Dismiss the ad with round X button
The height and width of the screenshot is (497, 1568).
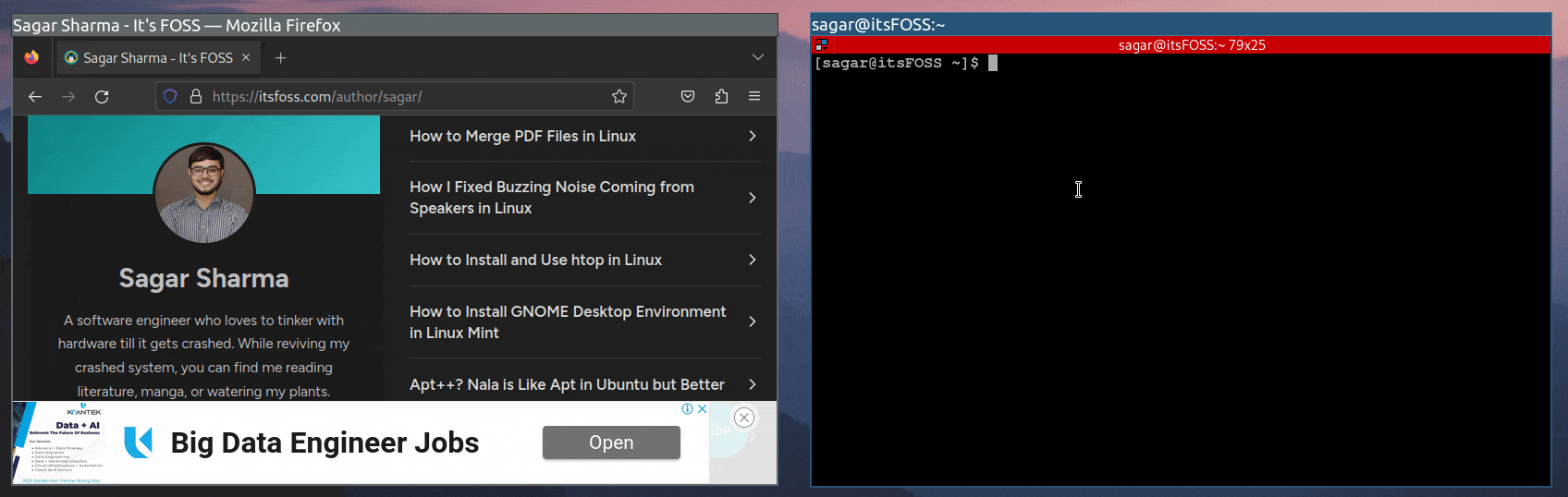coord(744,418)
